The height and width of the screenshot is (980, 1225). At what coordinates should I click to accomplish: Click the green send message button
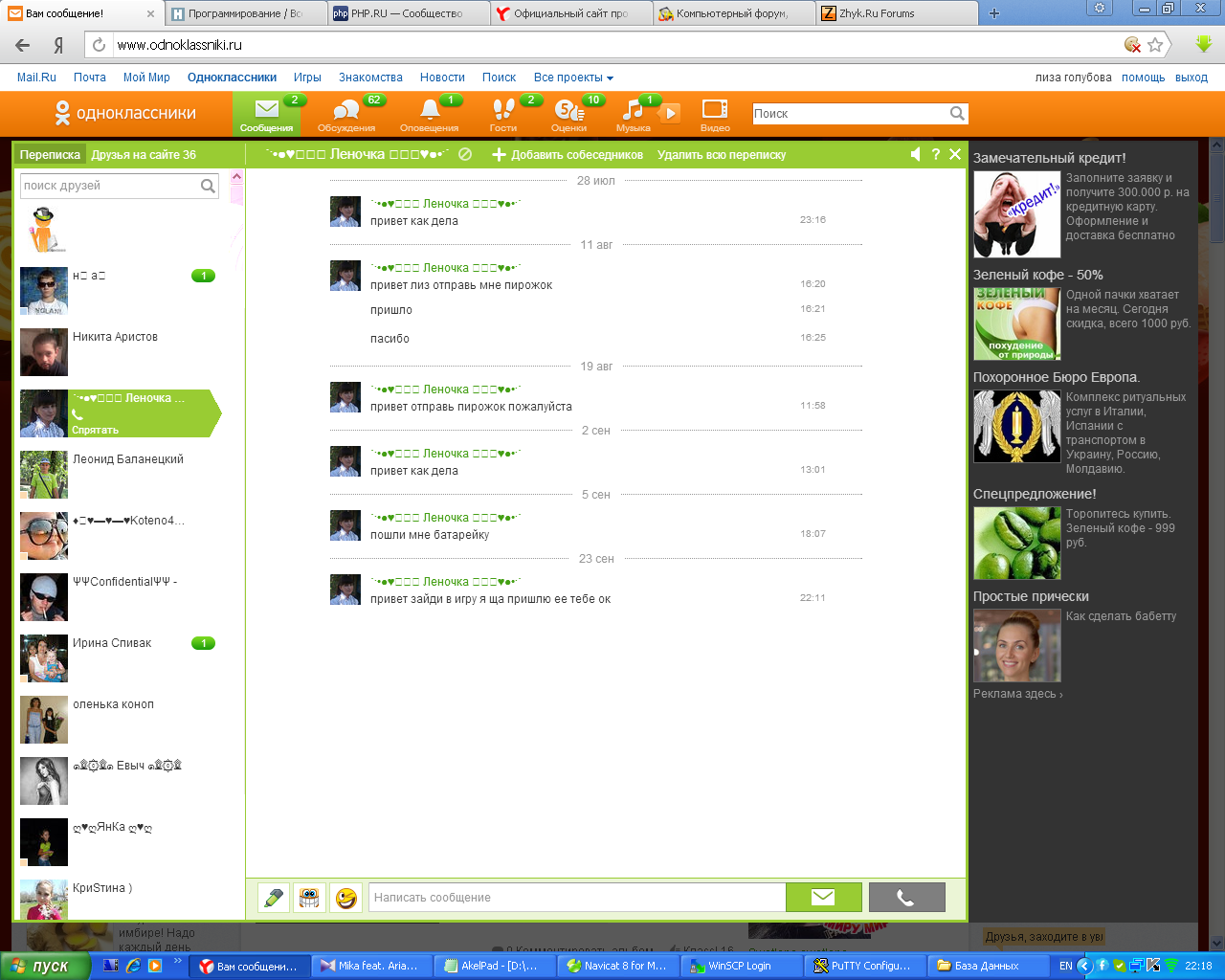(823, 897)
